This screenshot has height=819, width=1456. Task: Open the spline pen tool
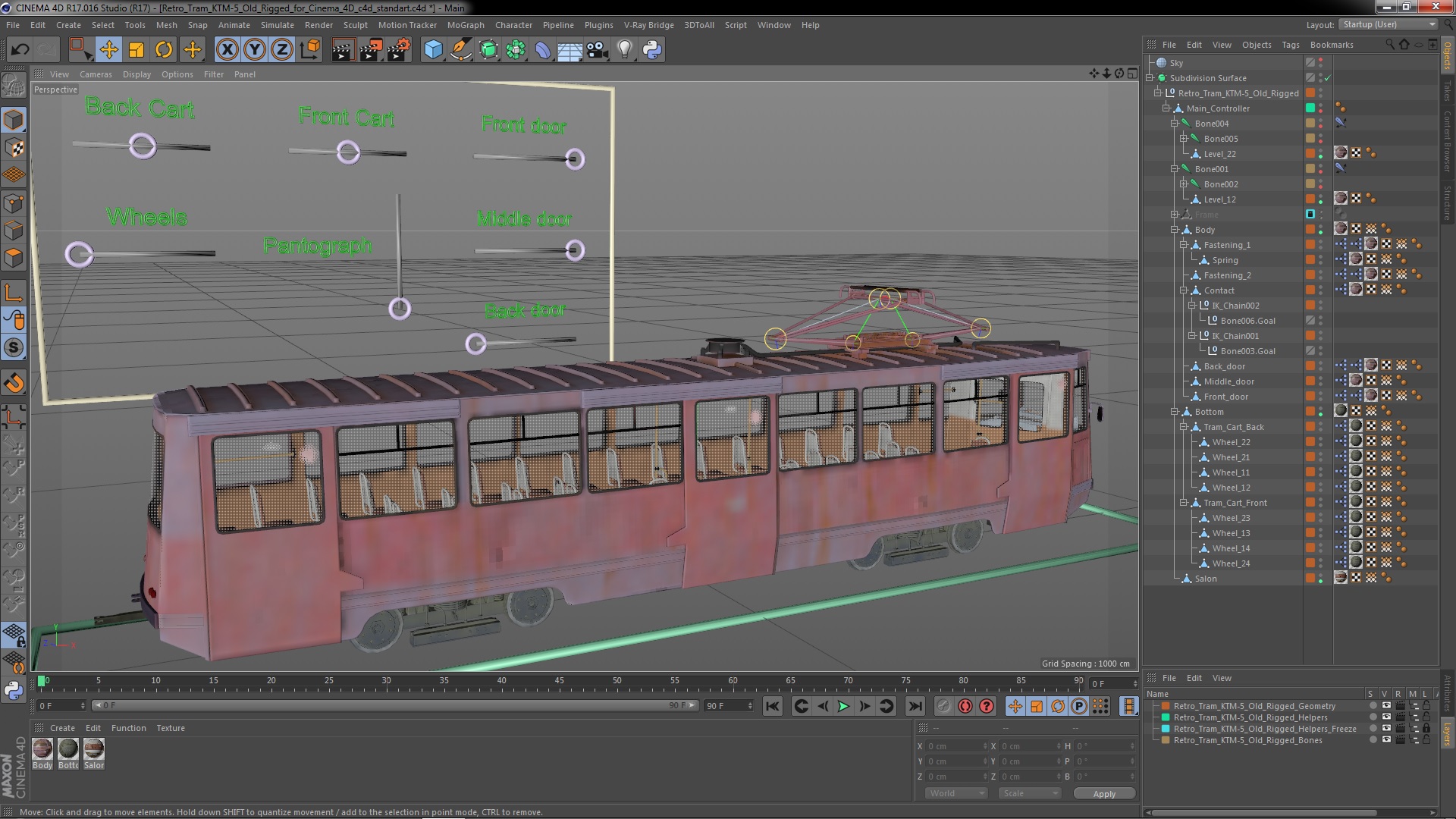point(460,50)
